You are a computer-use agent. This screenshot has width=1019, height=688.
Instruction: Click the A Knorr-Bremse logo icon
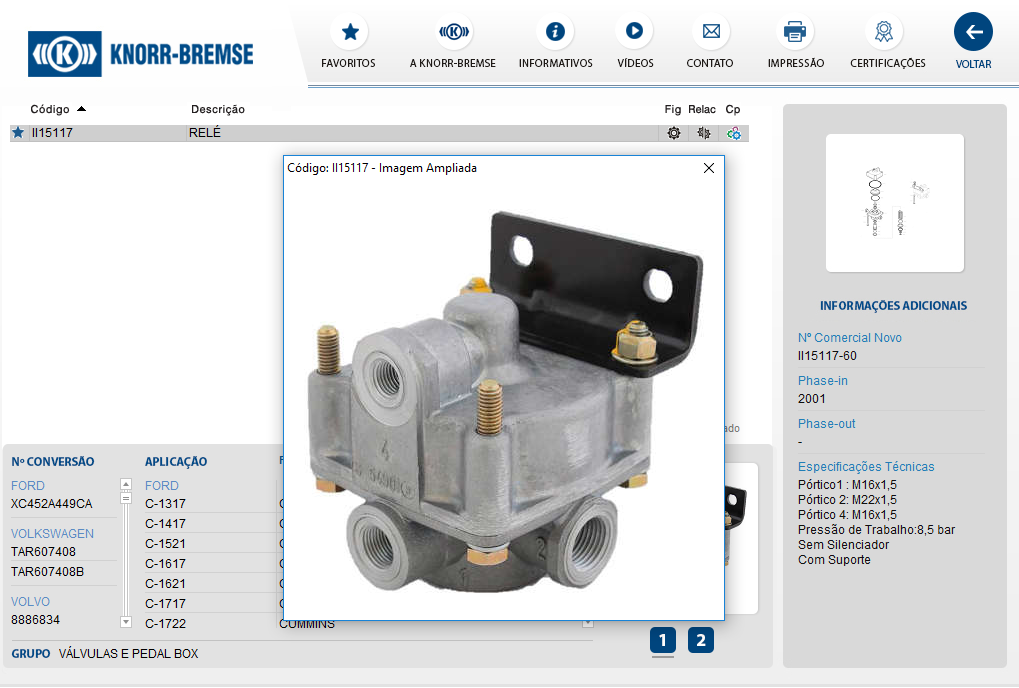pyautogui.click(x=453, y=32)
